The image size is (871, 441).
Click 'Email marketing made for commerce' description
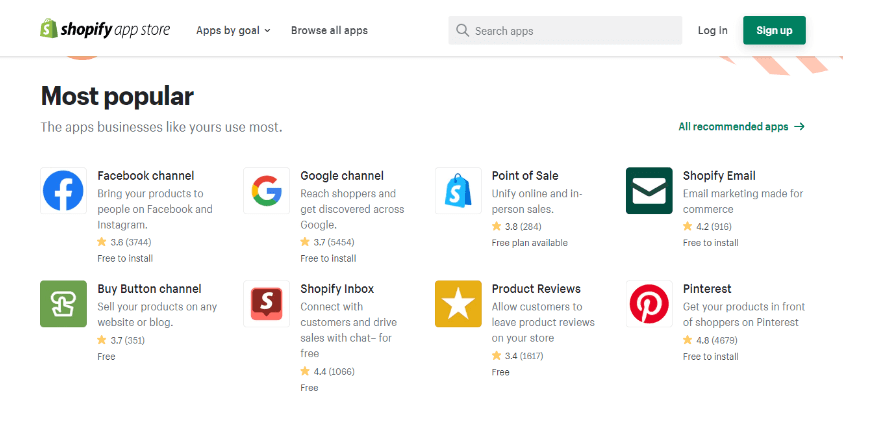tap(743, 202)
